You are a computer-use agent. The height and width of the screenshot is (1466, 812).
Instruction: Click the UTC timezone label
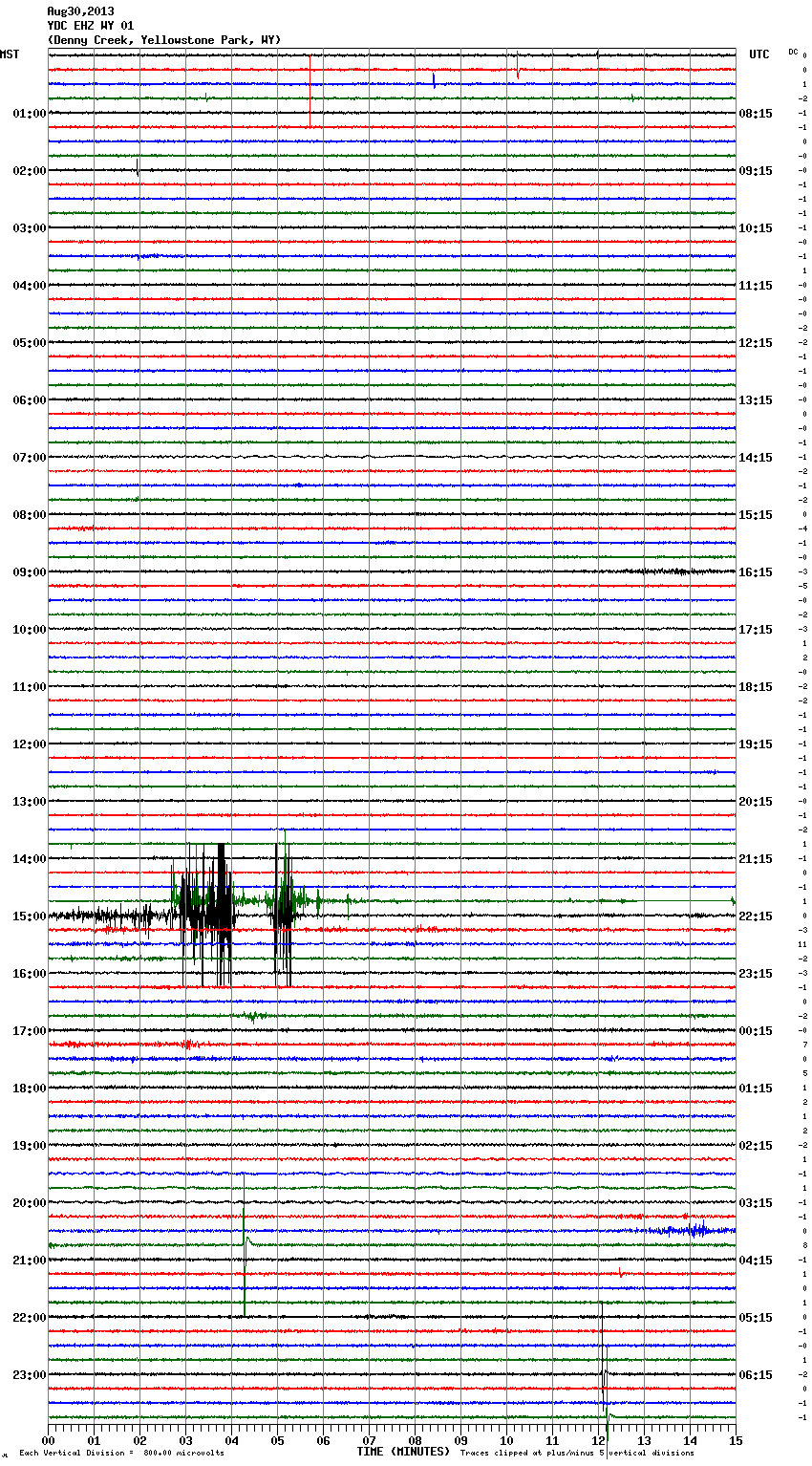[759, 54]
